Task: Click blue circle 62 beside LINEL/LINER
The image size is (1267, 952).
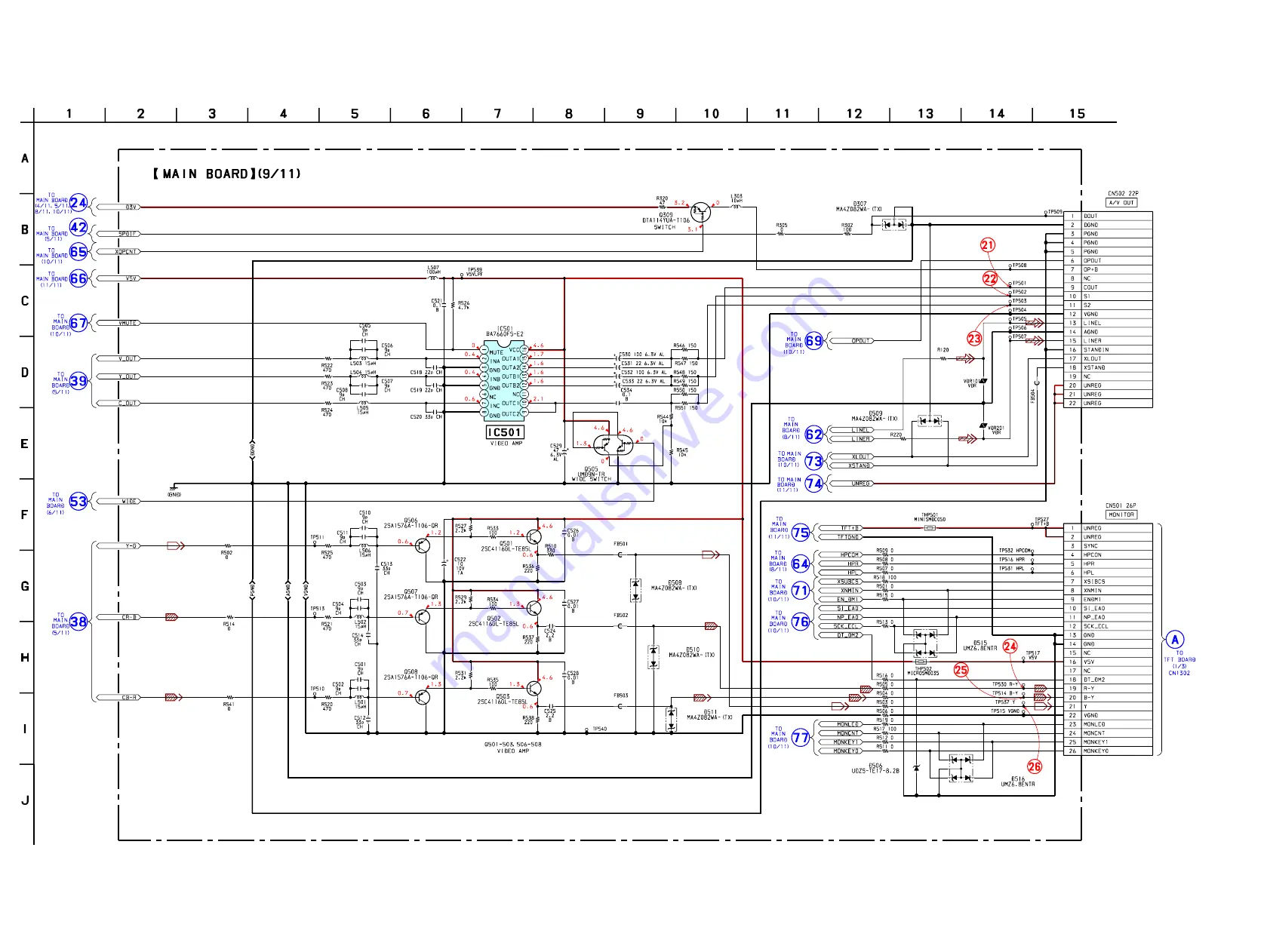Action: coord(813,435)
